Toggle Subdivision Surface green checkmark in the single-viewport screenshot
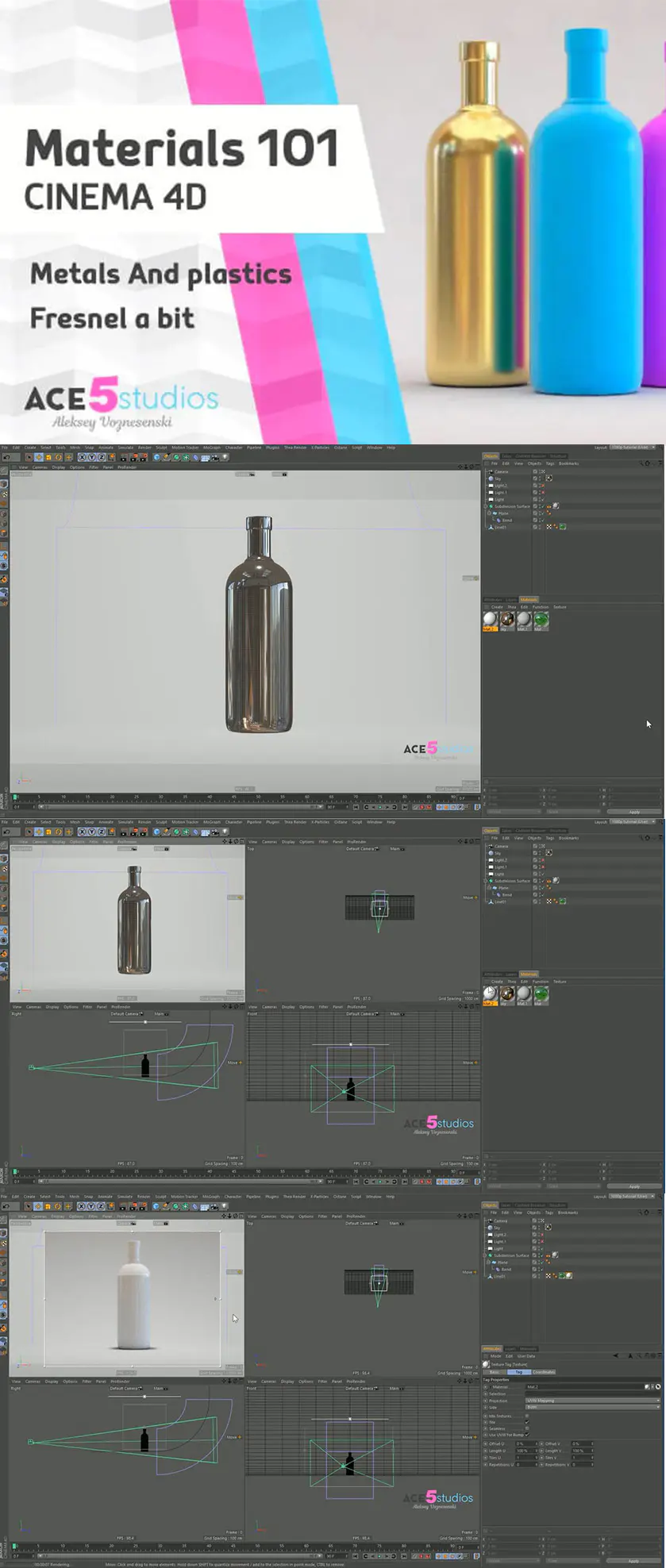 543,505
